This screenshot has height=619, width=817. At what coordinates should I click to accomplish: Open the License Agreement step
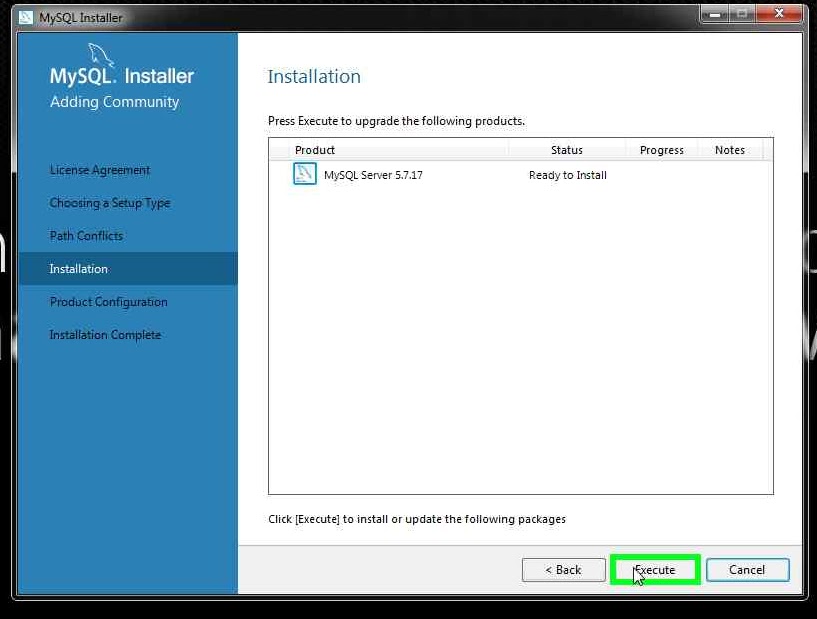pos(100,170)
